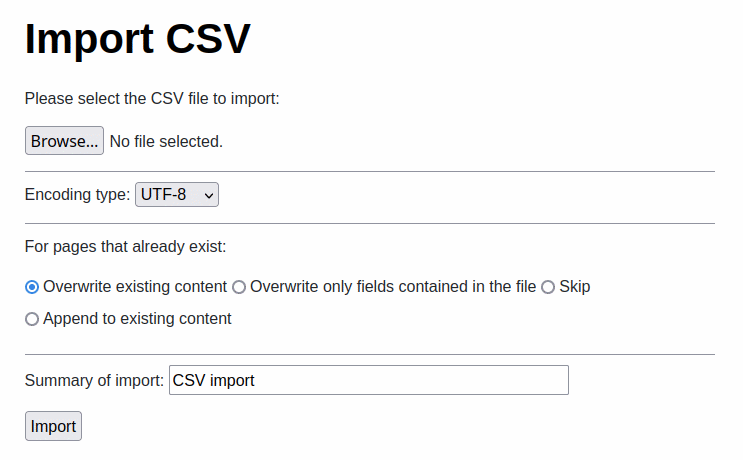Click the 'Skip' option label text

(x=575, y=287)
